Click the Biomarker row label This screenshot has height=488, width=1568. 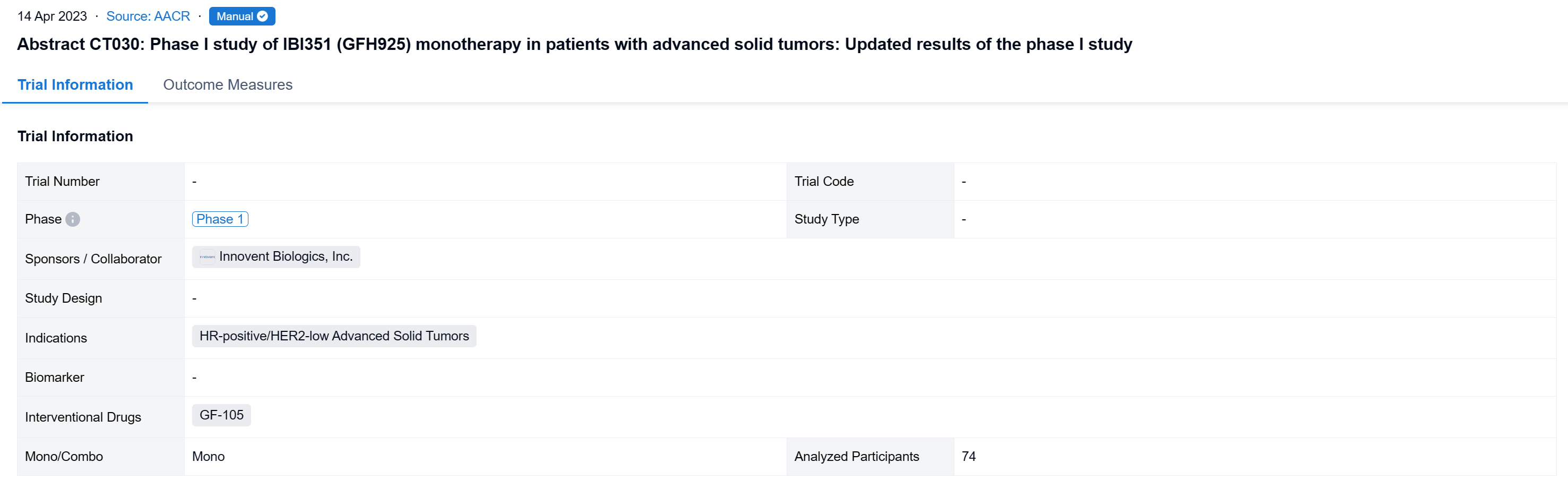[x=55, y=378]
